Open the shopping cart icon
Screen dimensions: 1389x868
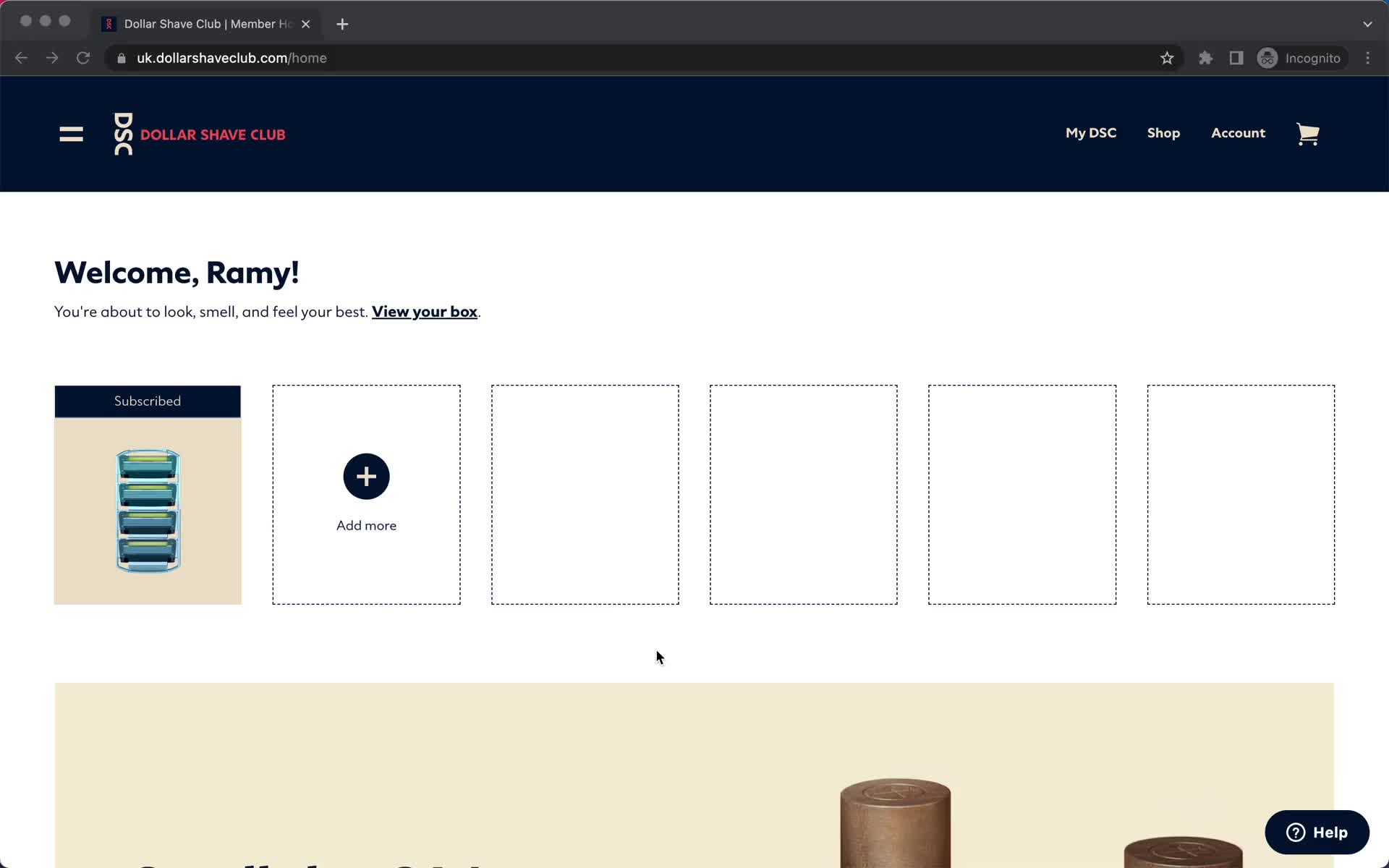coord(1307,134)
